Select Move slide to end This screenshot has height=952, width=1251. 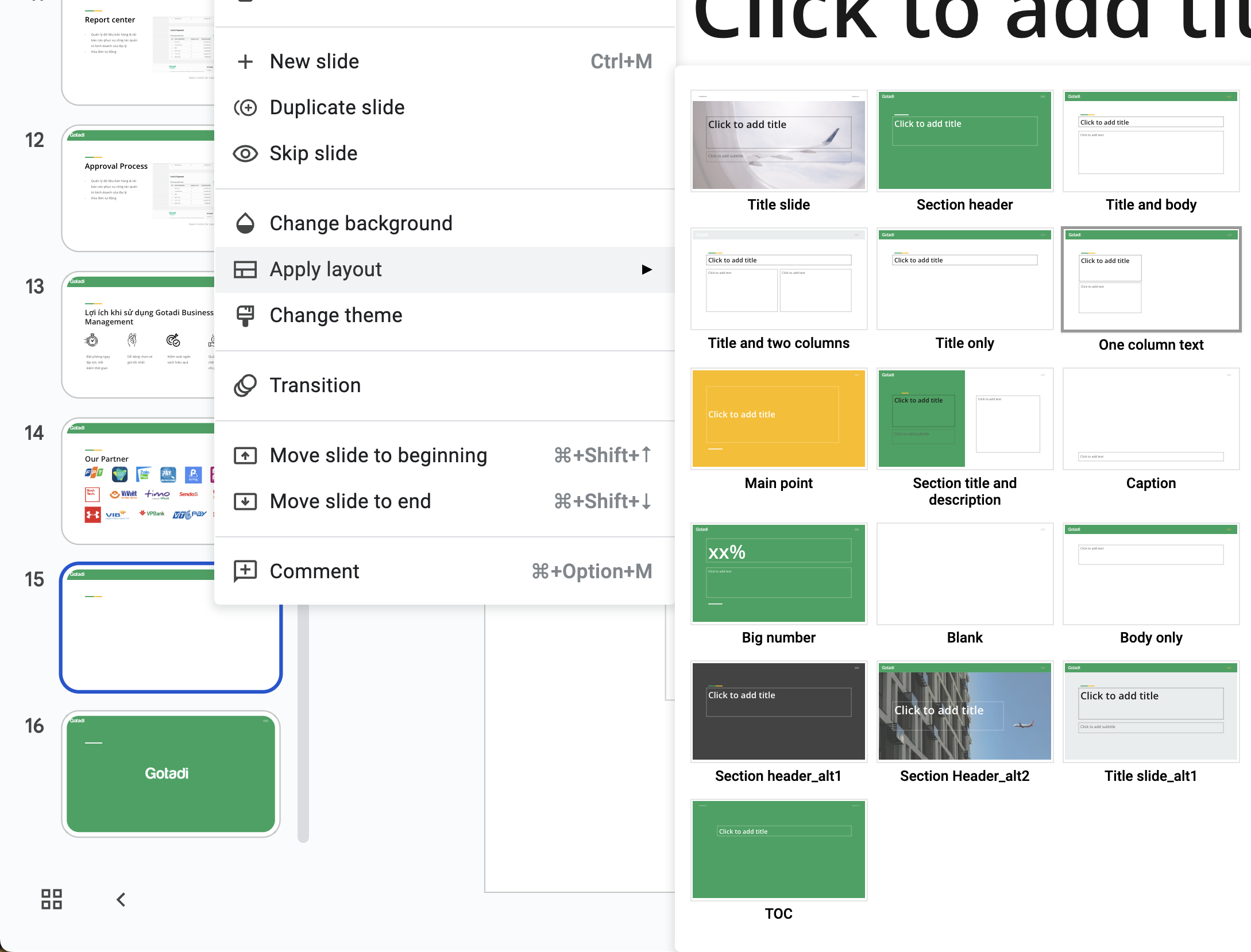pos(350,501)
